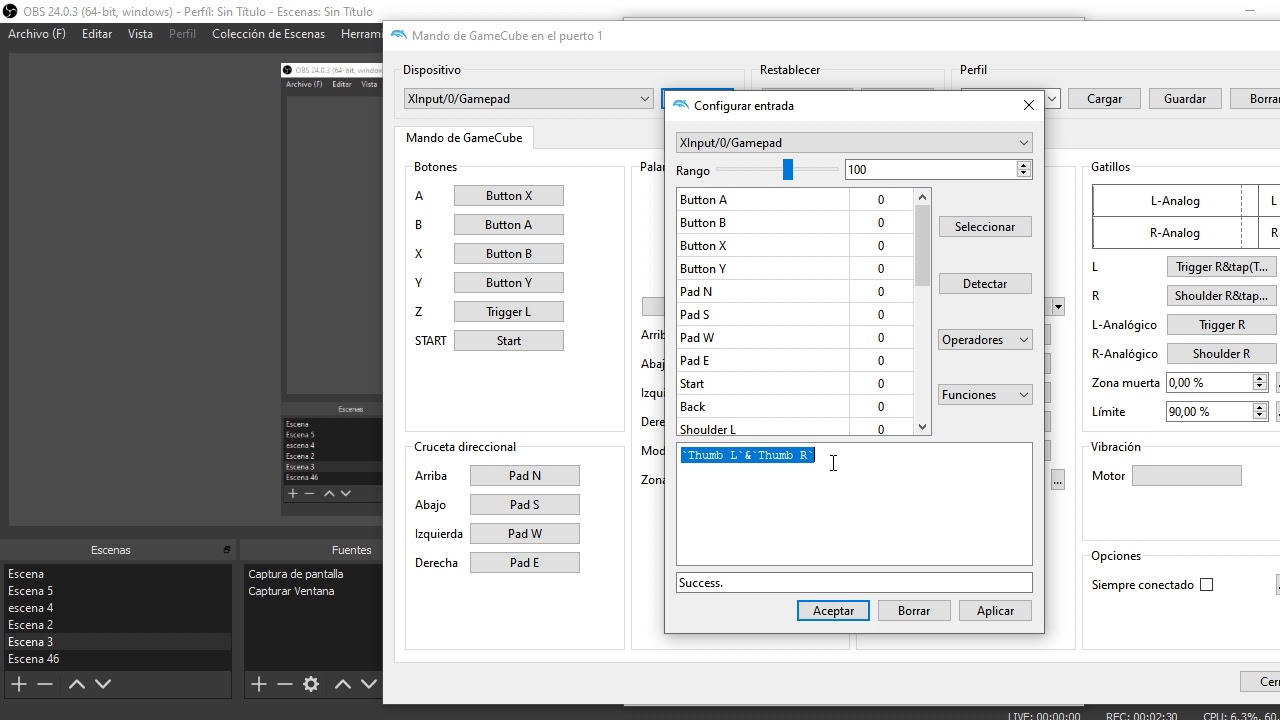The height and width of the screenshot is (720, 1280).
Task: Select Button A row in input list
Action: 795,200
